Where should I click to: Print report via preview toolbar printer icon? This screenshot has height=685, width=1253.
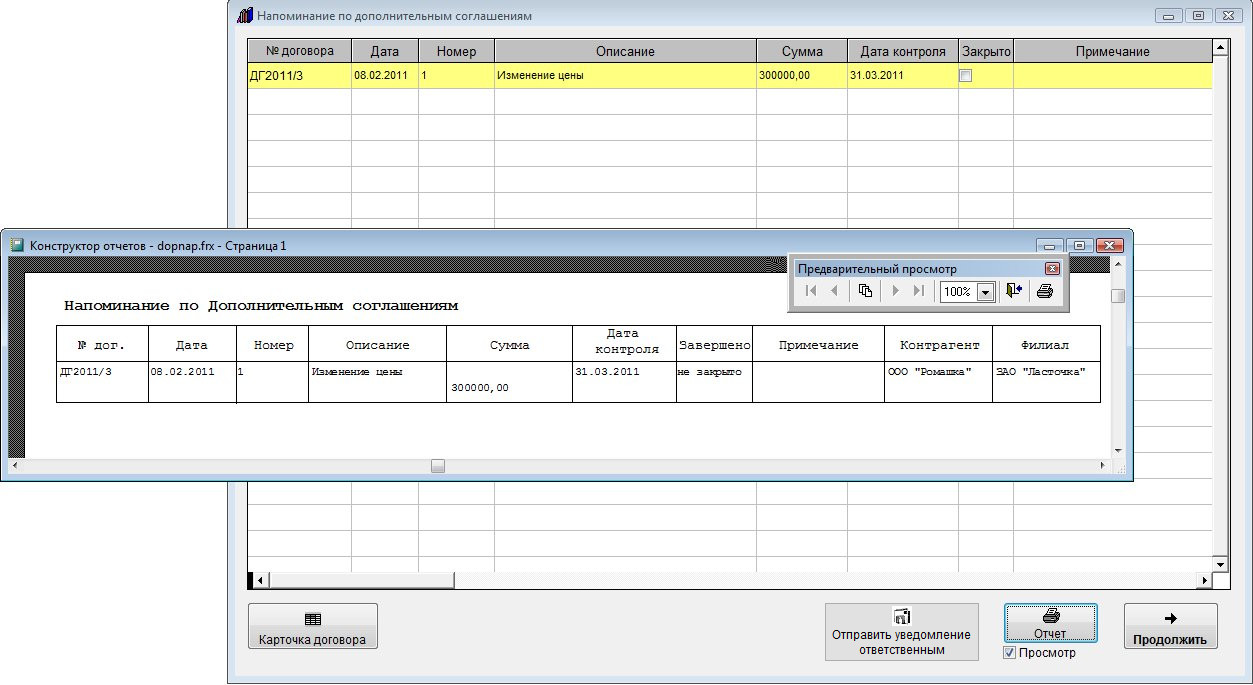[x=1045, y=291]
